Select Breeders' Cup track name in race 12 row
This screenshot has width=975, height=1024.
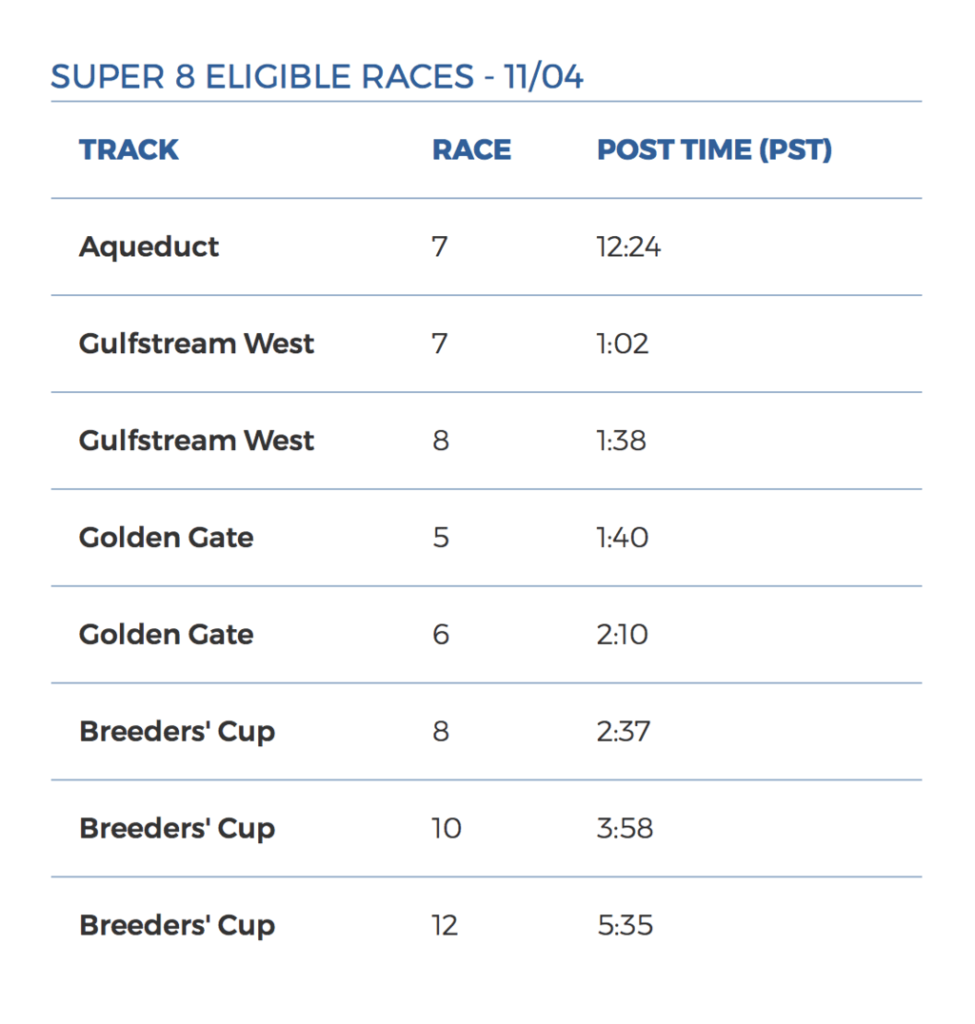177,925
